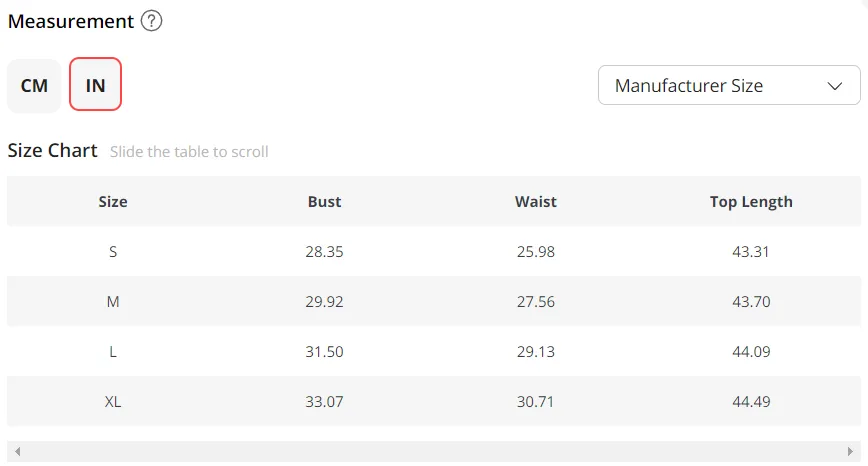The width and height of the screenshot is (868, 466).
Task: Click the right scroll arrow under table
Action: click(850, 451)
